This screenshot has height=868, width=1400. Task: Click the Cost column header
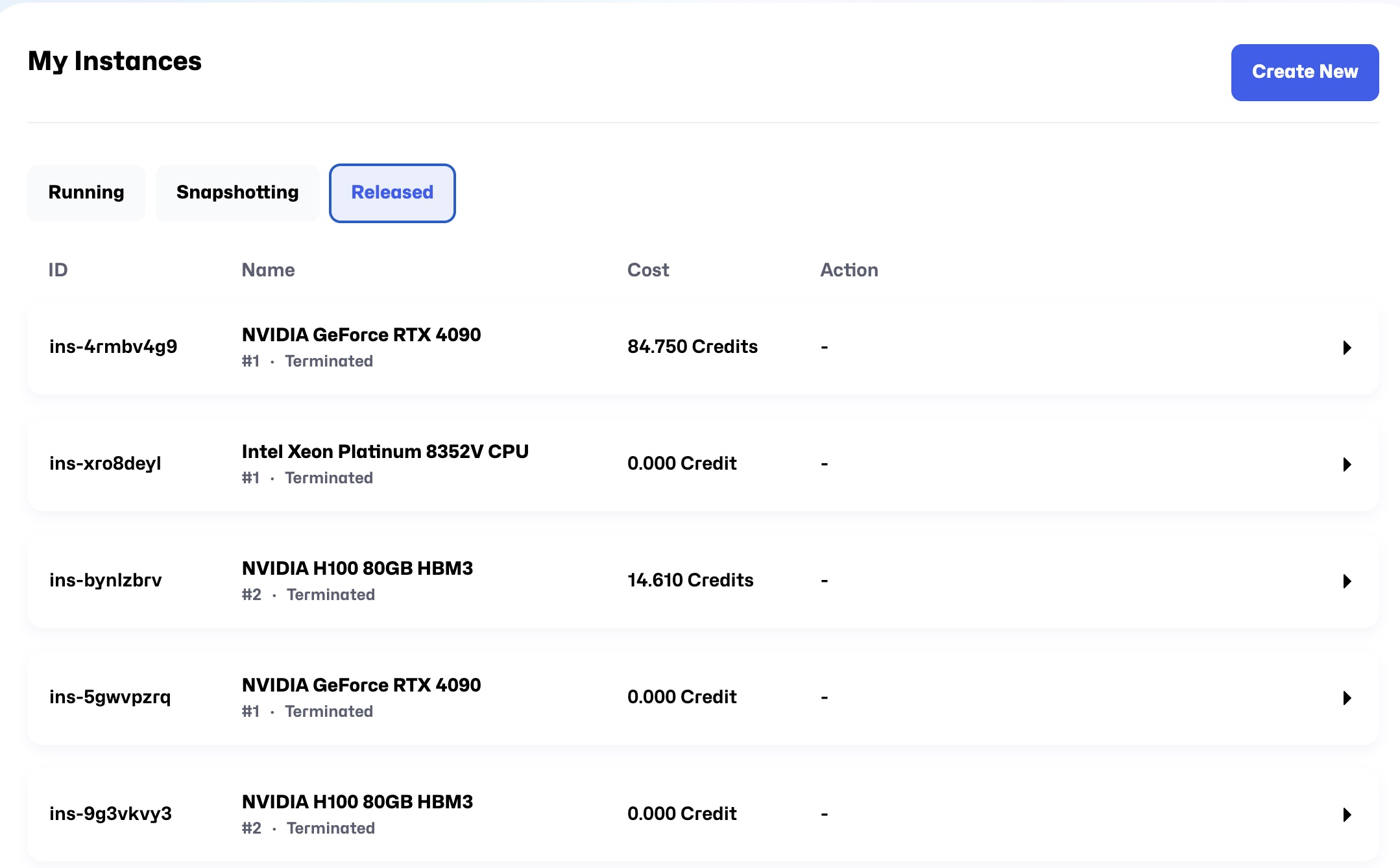coord(647,270)
